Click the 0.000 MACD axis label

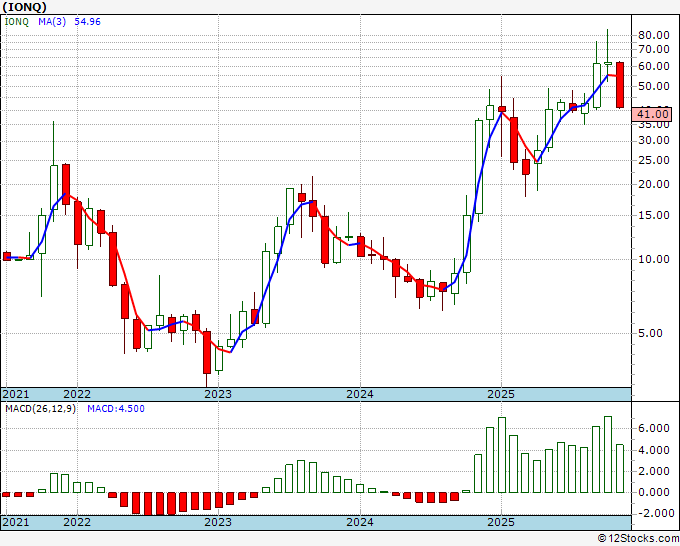(x=654, y=492)
